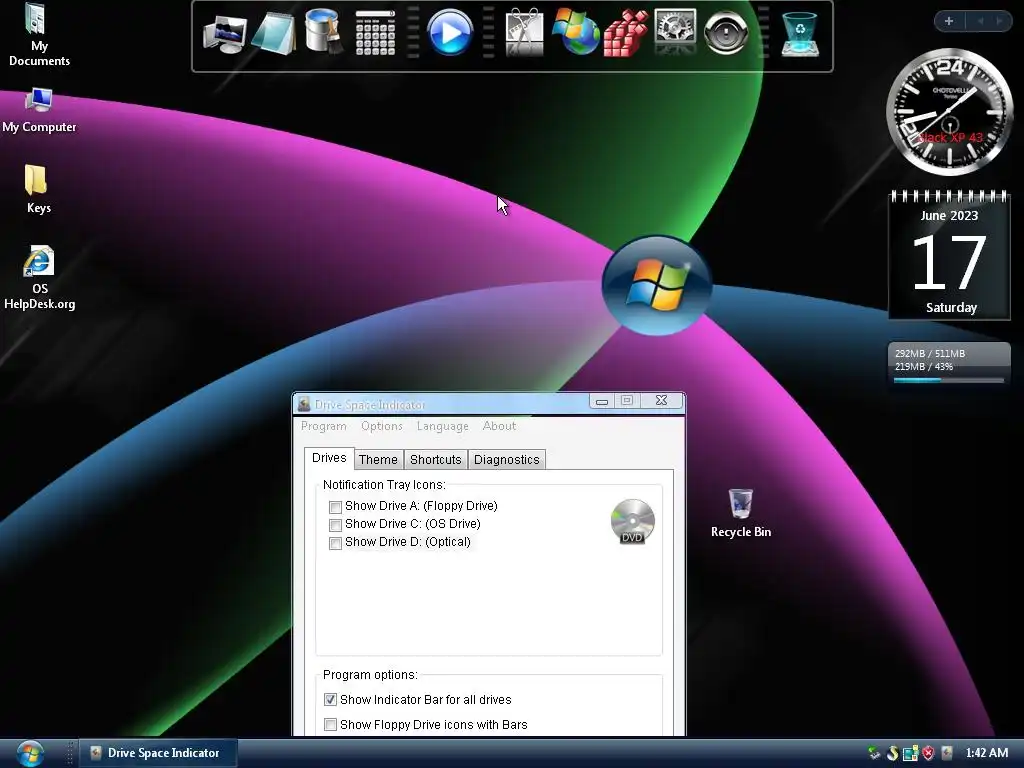Minimize the Drive Space Indicator window
This screenshot has height=768, width=1024.
tap(602, 401)
